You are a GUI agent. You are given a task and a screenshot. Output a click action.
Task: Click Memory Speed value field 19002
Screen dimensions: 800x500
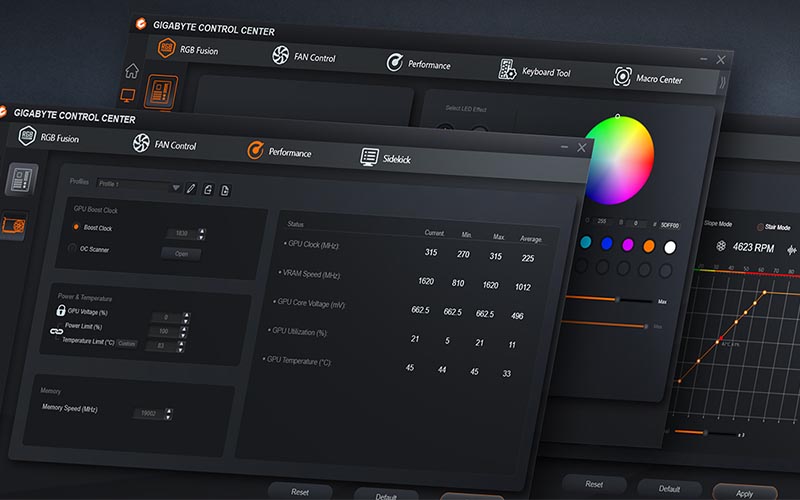(x=148, y=413)
